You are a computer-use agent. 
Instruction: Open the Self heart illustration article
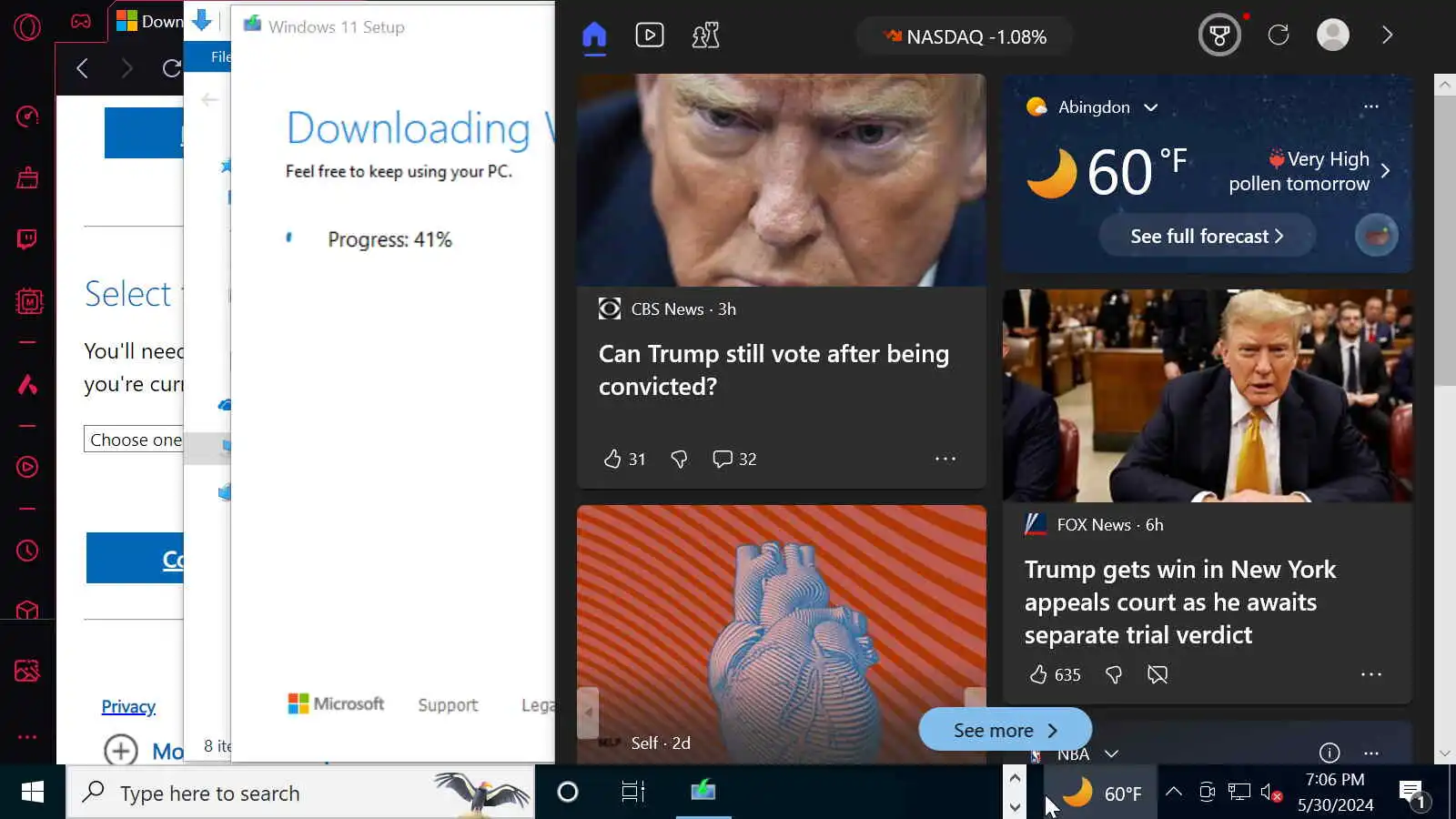(782, 634)
